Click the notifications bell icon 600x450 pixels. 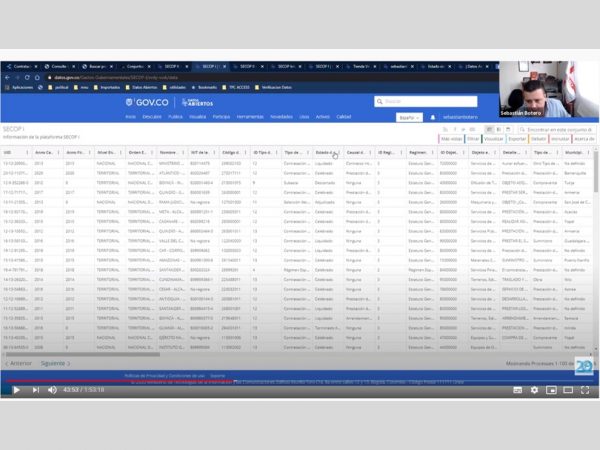pyautogui.click(x=433, y=117)
